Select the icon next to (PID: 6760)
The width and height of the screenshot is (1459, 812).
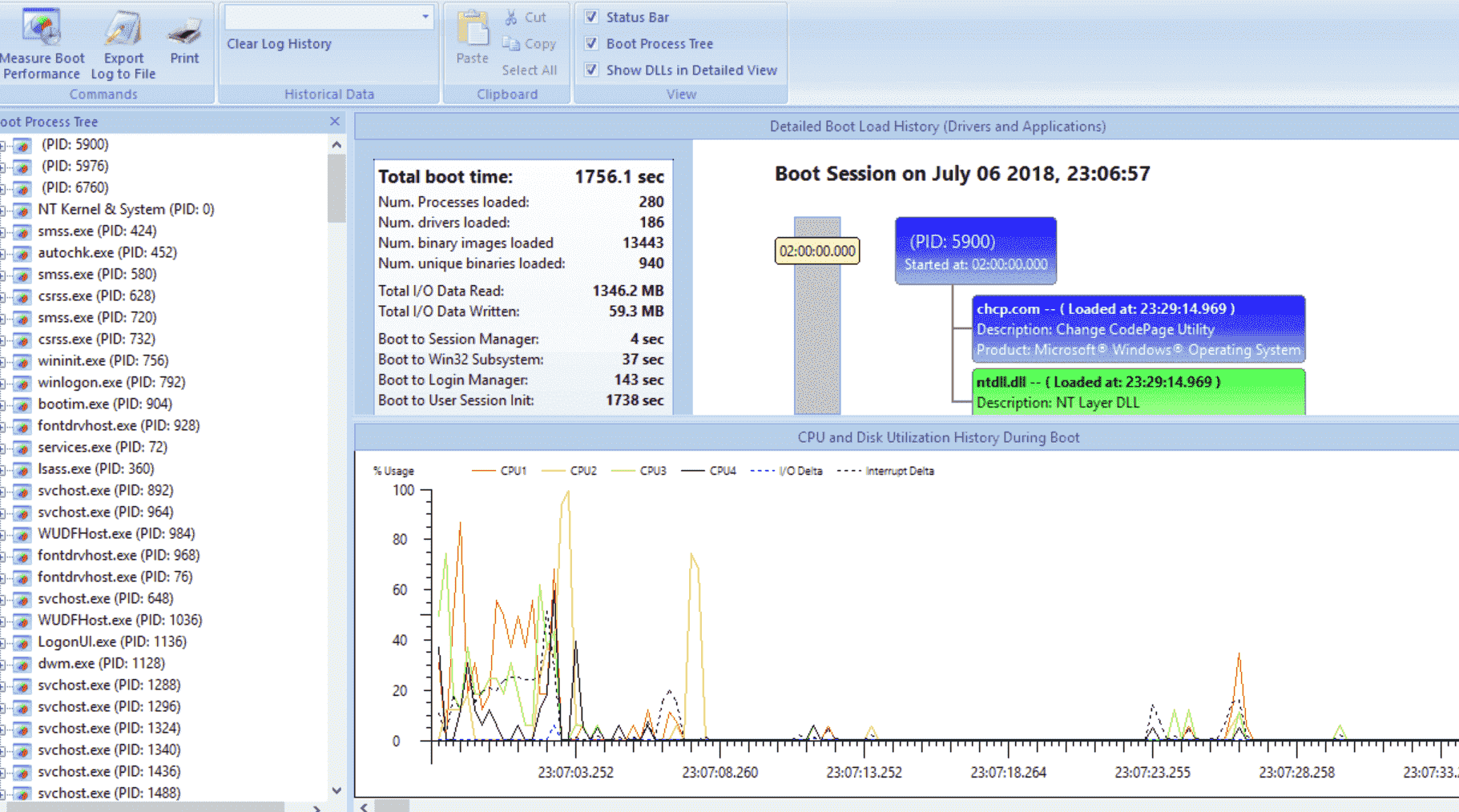[22, 188]
